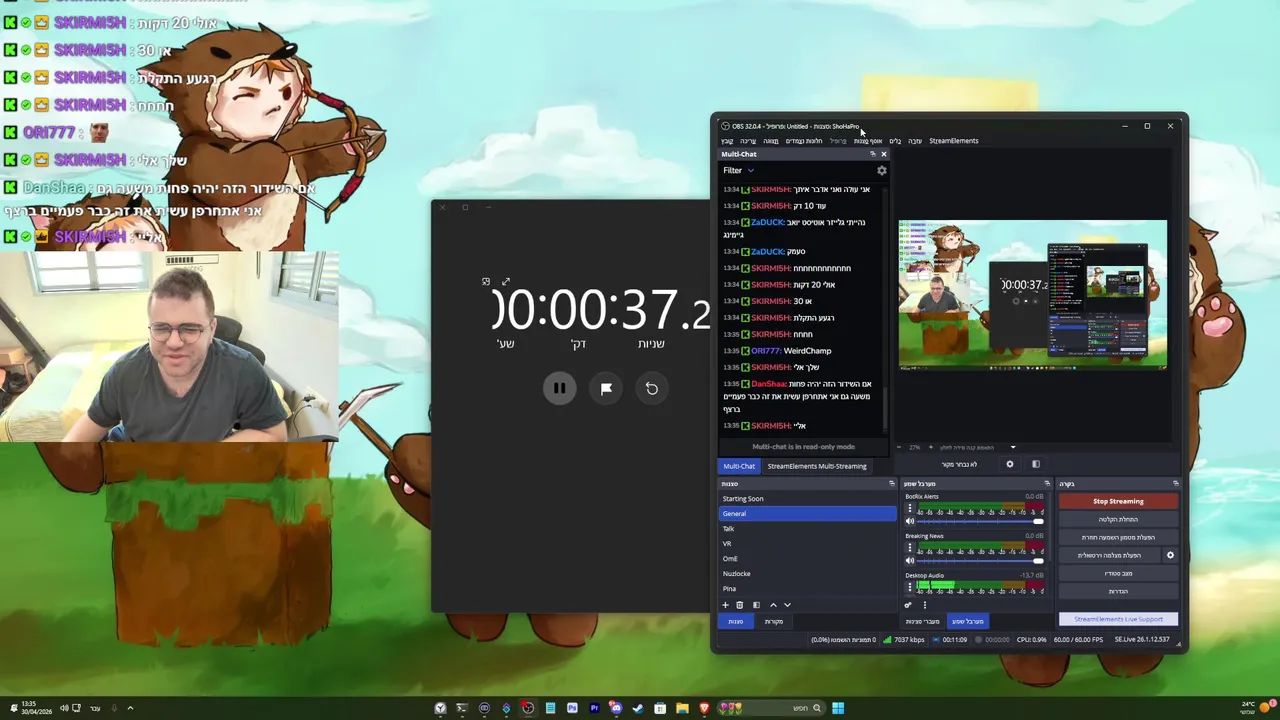Image resolution: width=1280 pixels, height=720 pixels.
Task: Click the virtual camera start button
Action: (1109, 555)
